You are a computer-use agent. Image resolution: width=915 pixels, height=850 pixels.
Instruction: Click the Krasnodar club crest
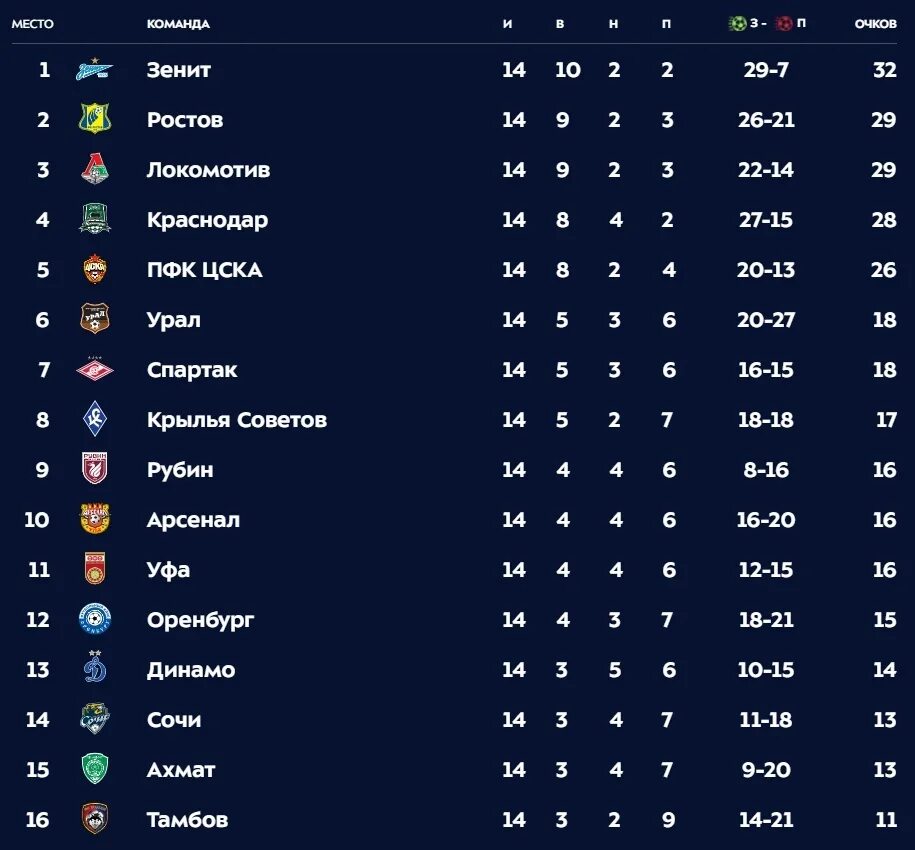point(95,220)
